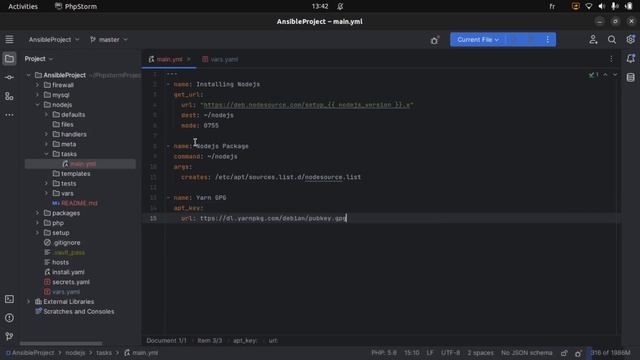Open Code With Me user icon
The width and height of the screenshot is (640, 360).
pos(593,40)
